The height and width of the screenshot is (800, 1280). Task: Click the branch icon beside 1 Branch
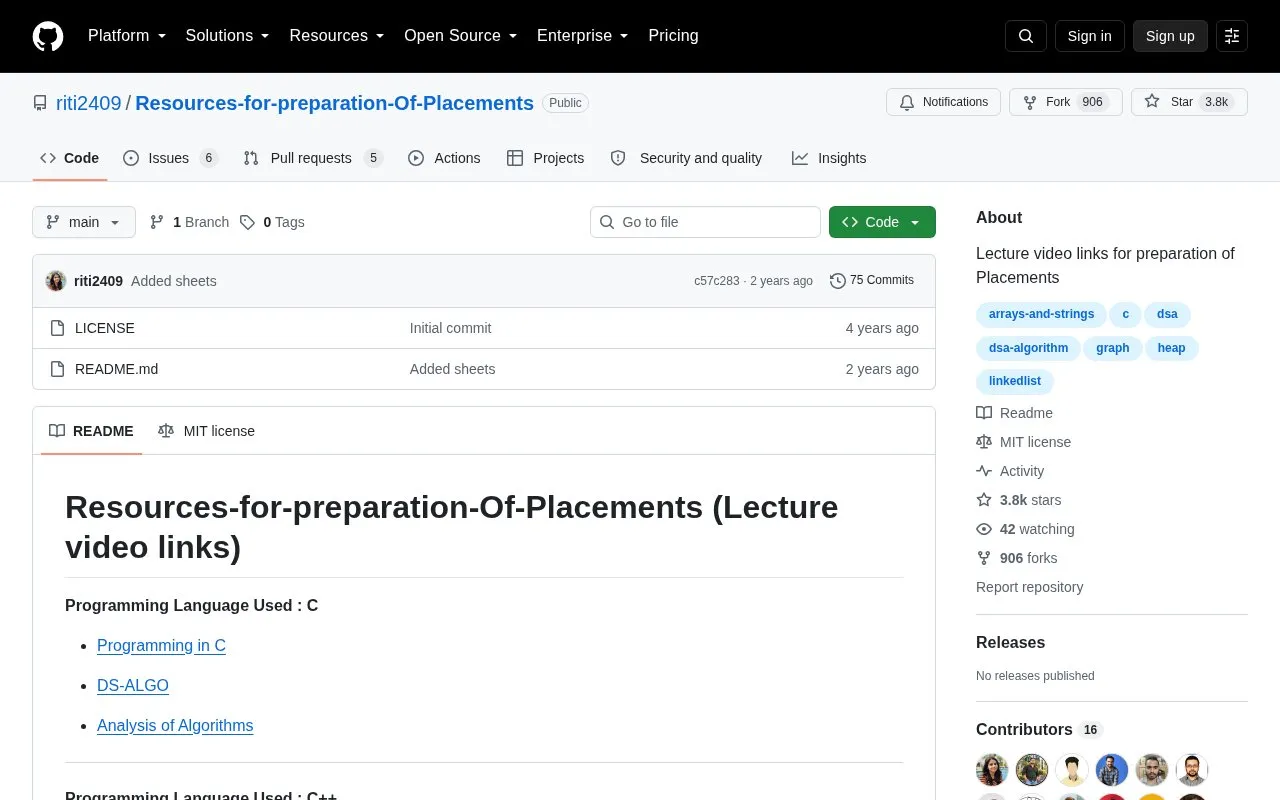pos(157,222)
